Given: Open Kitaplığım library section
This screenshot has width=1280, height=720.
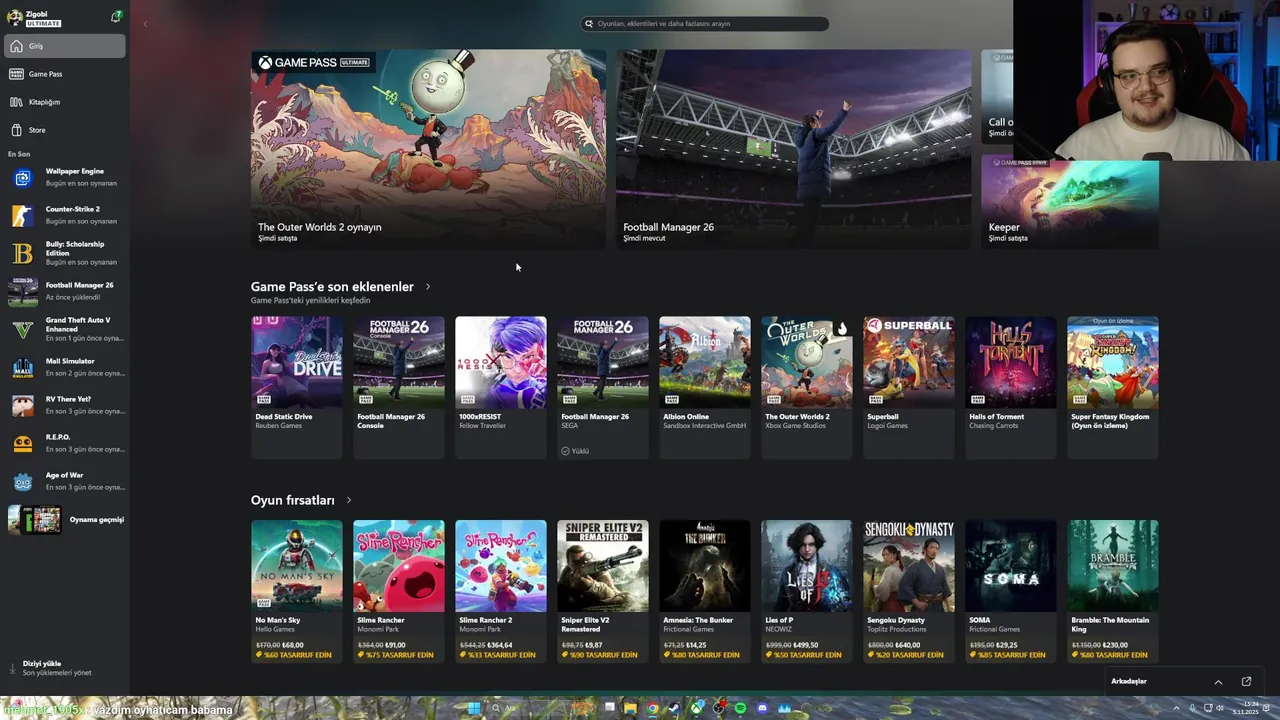Looking at the screenshot, I should tap(65, 102).
